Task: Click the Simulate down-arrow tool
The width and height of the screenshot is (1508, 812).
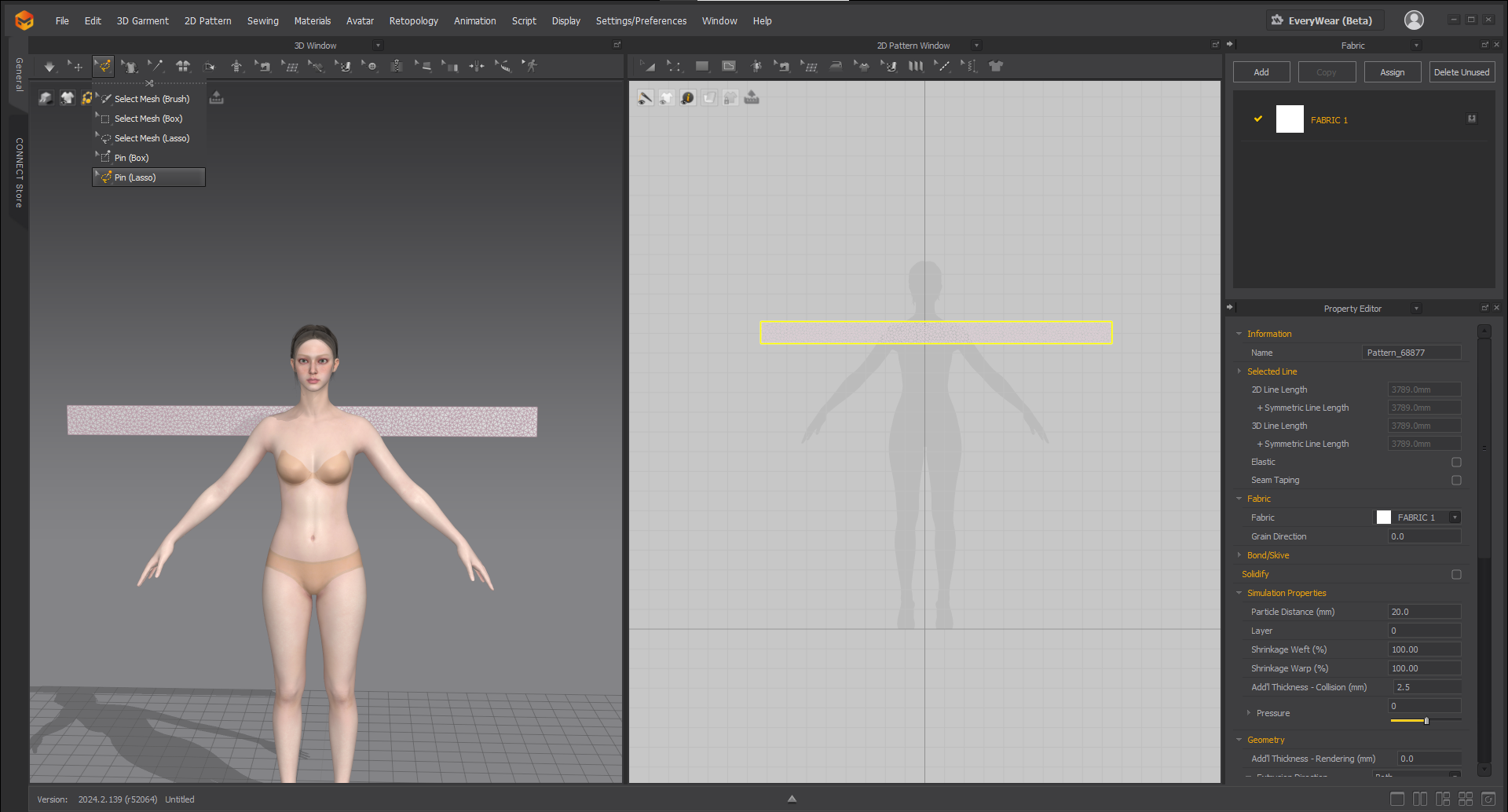Action: [x=49, y=67]
